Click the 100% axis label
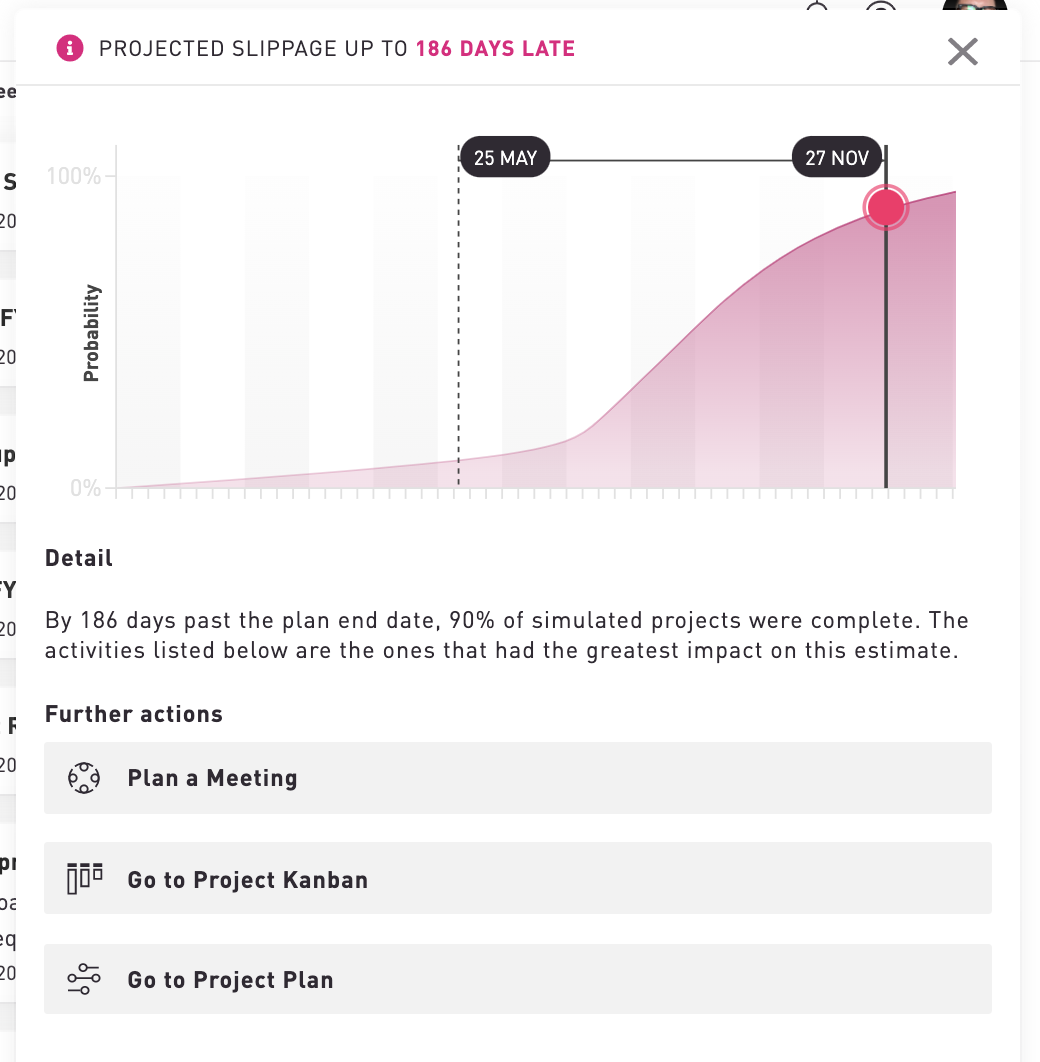 [73, 176]
